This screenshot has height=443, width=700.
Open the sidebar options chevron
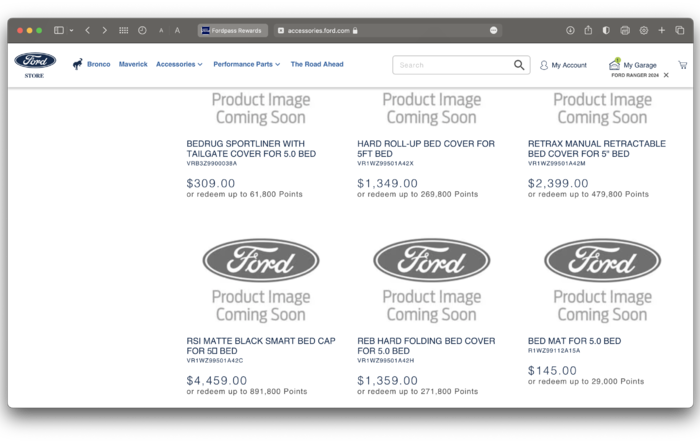71,30
